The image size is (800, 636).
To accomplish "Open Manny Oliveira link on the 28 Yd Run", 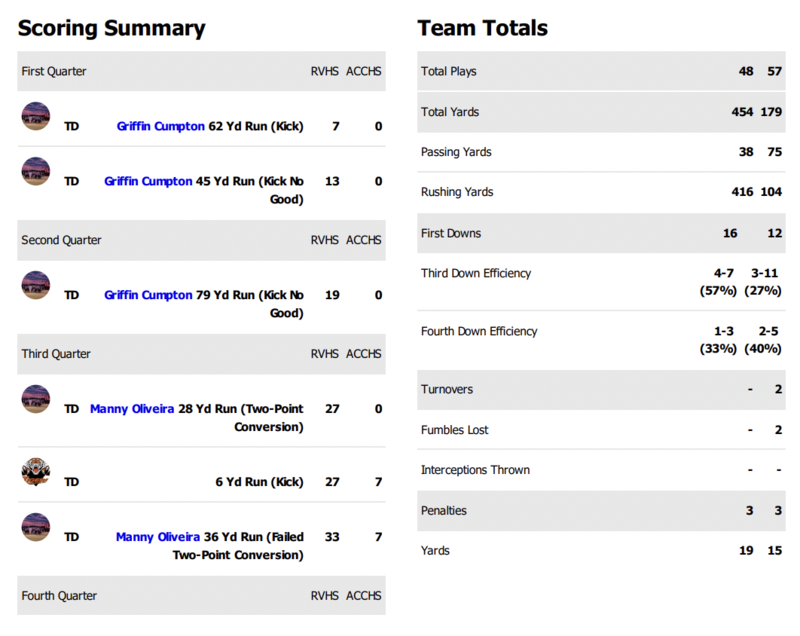I will pos(128,409).
